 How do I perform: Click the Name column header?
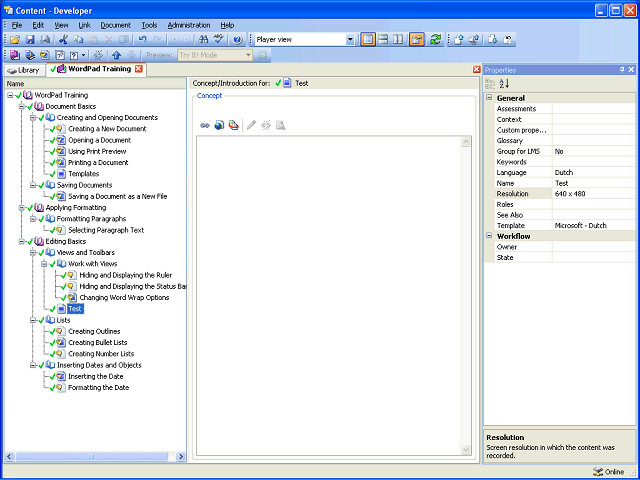coord(95,84)
